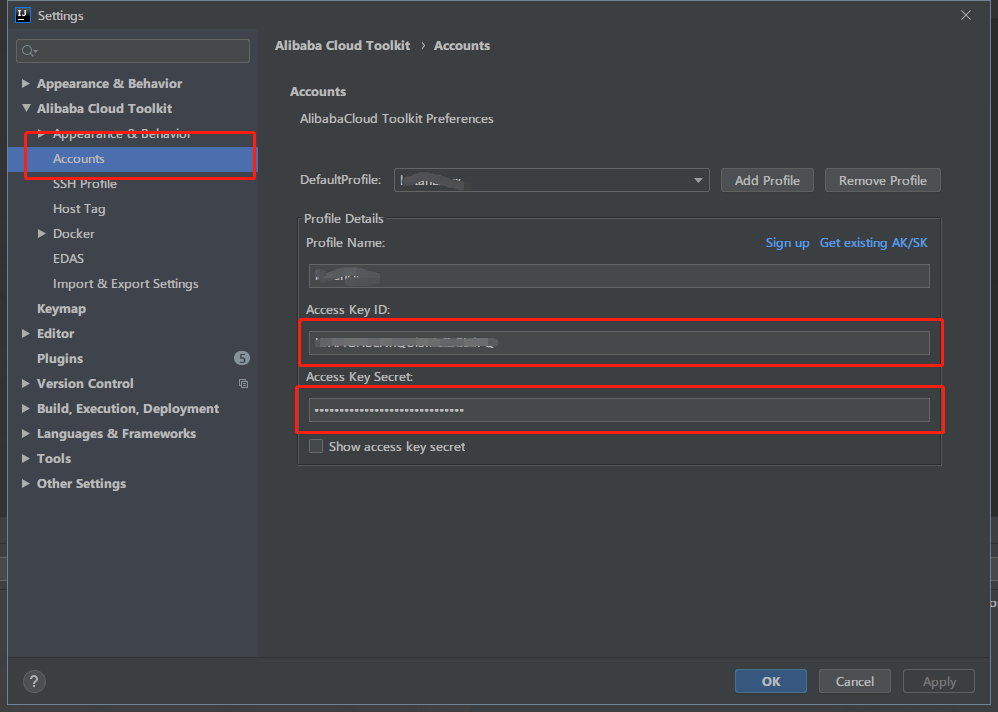Enable Show access key secret checkbox
The width and height of the screenshot is (998, 712).
pos(316,446)
